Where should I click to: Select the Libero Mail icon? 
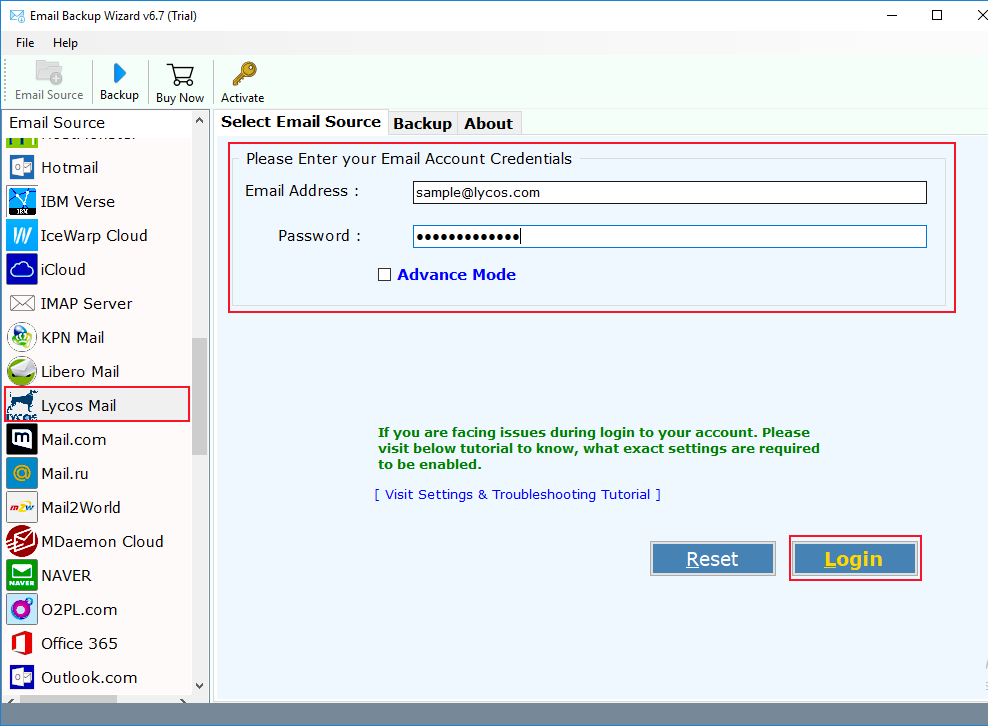coord(22,372)
